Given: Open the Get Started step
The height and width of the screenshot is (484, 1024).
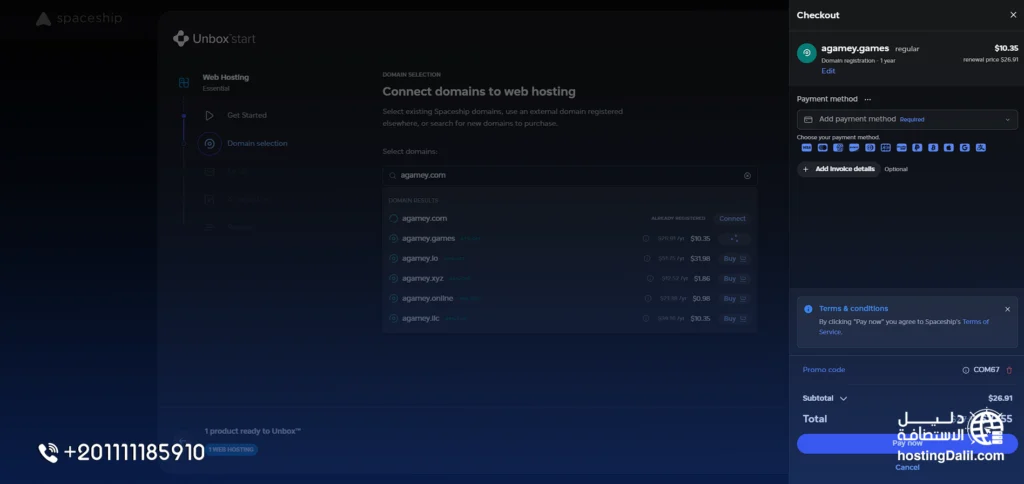Looking at the screenshot, I should (247, 115).
